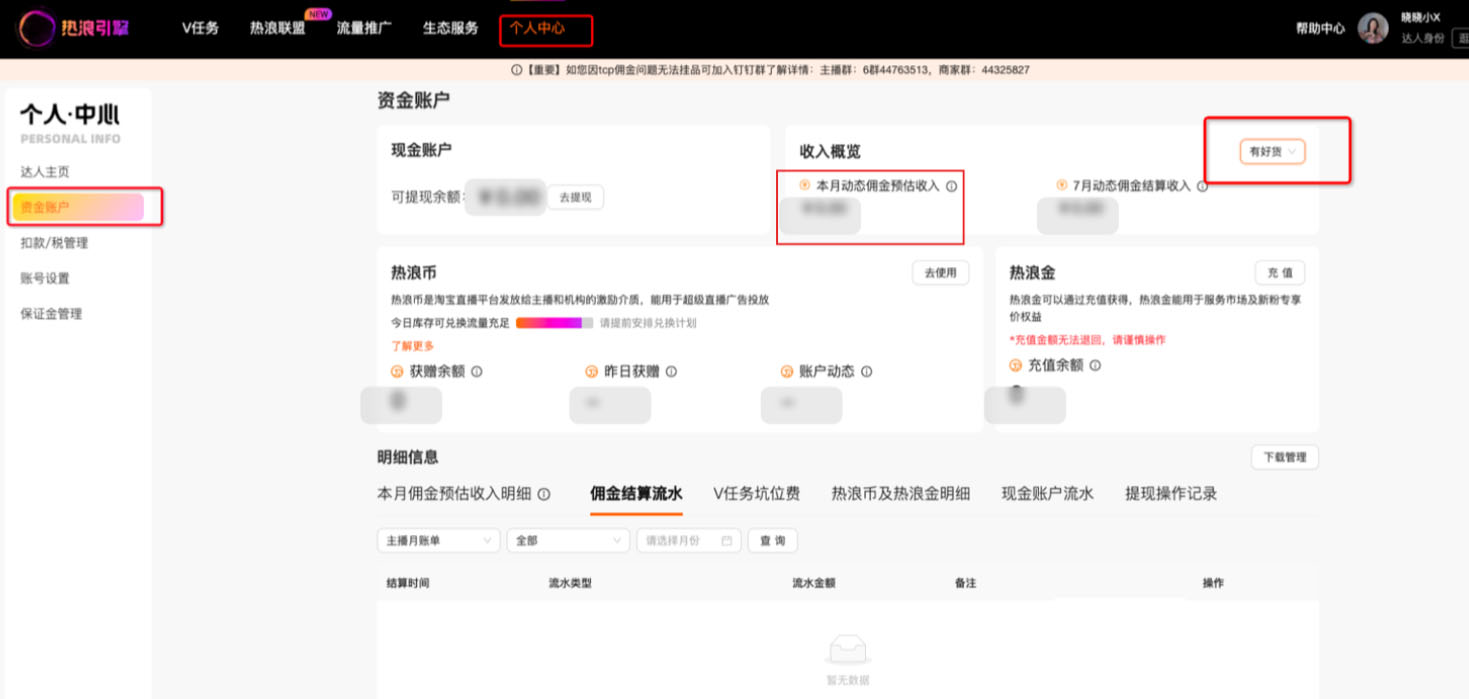Screen dimensions: 1469x699
Task: Click the 热浪引擎 logo icon
Action: click(37, 28)
